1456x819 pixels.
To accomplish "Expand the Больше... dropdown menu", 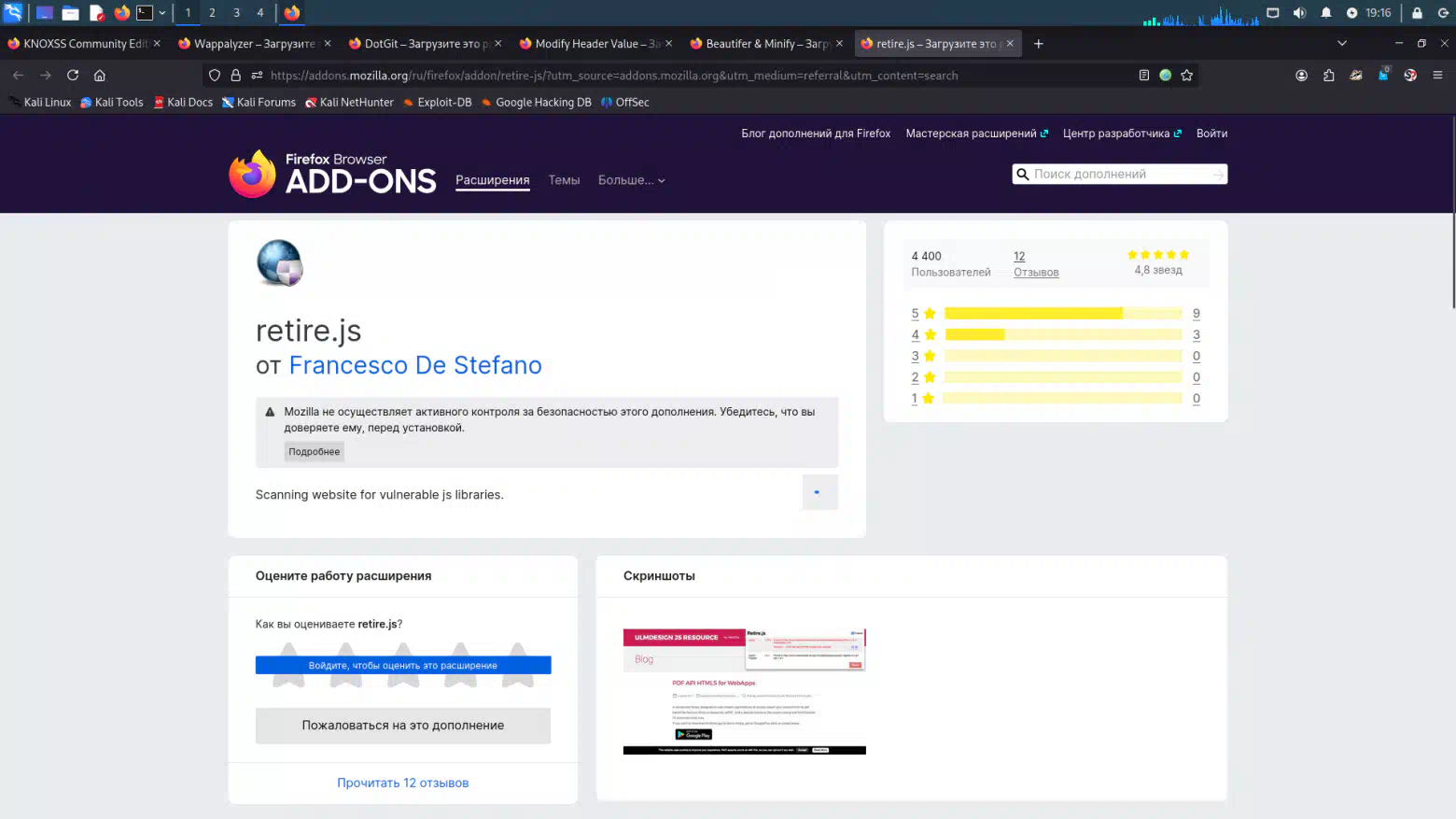I will [x=632, y=180].
